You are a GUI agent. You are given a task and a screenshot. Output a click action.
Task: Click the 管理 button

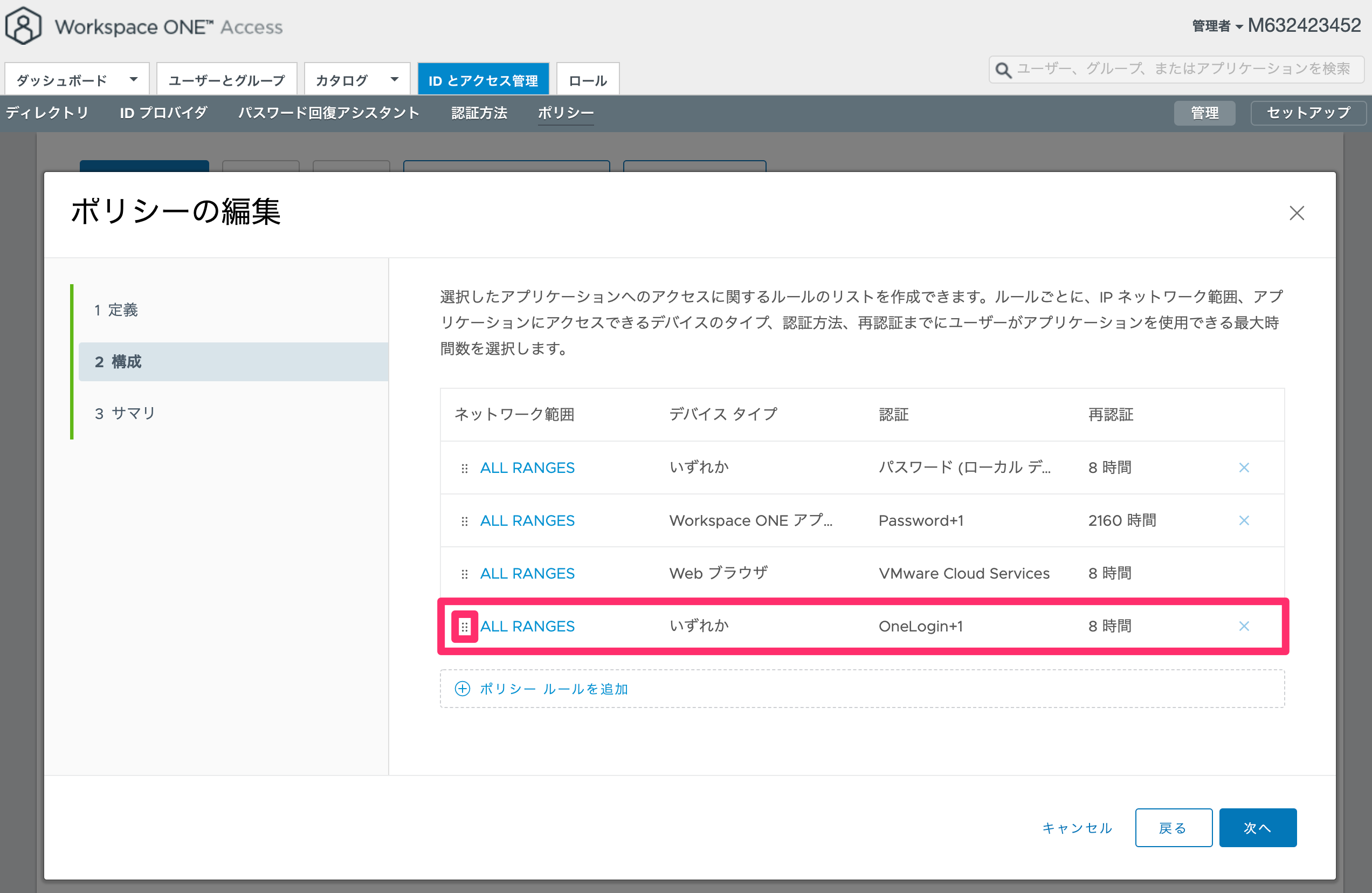click(x=1204, y=113)
